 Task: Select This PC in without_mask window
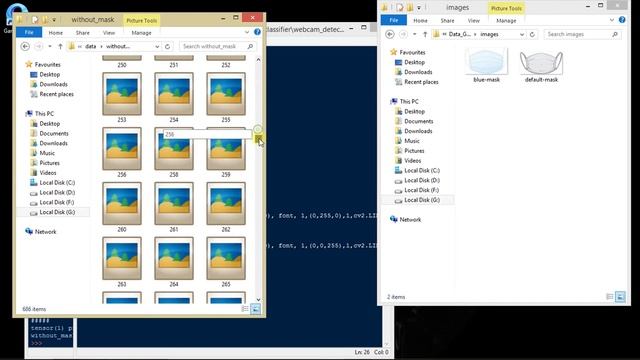pos(44,113)
